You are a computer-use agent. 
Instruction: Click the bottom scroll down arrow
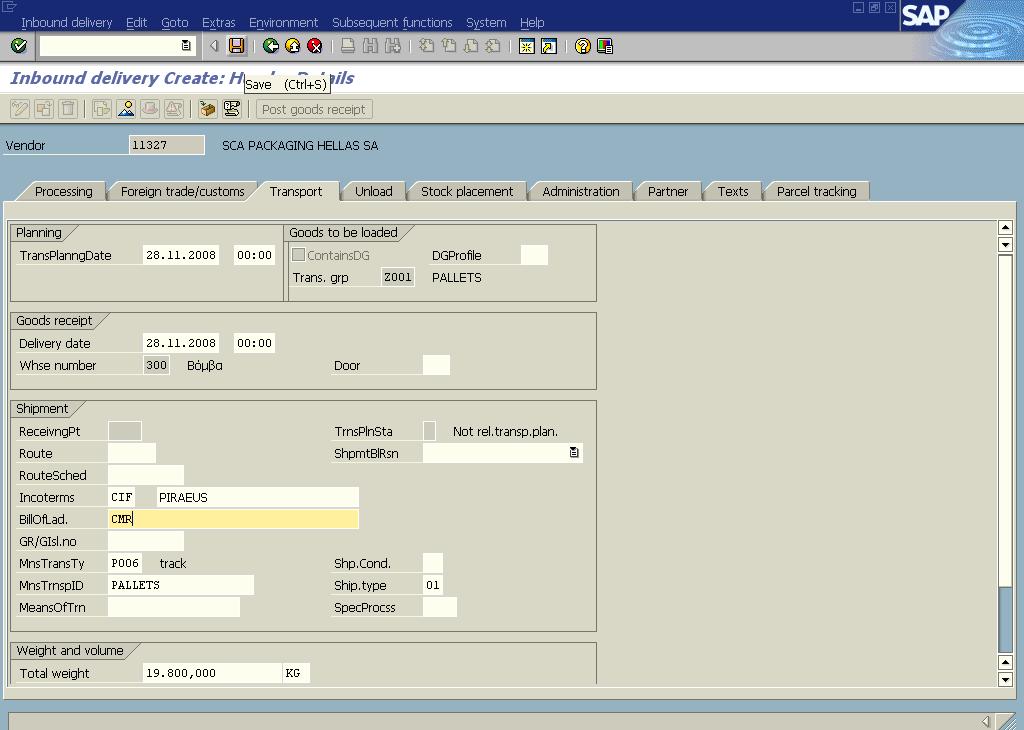click(x=1006, y=680)
